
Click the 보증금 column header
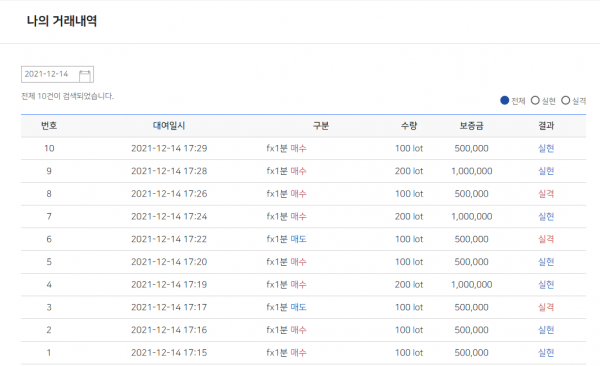click(x=471, y=126)
